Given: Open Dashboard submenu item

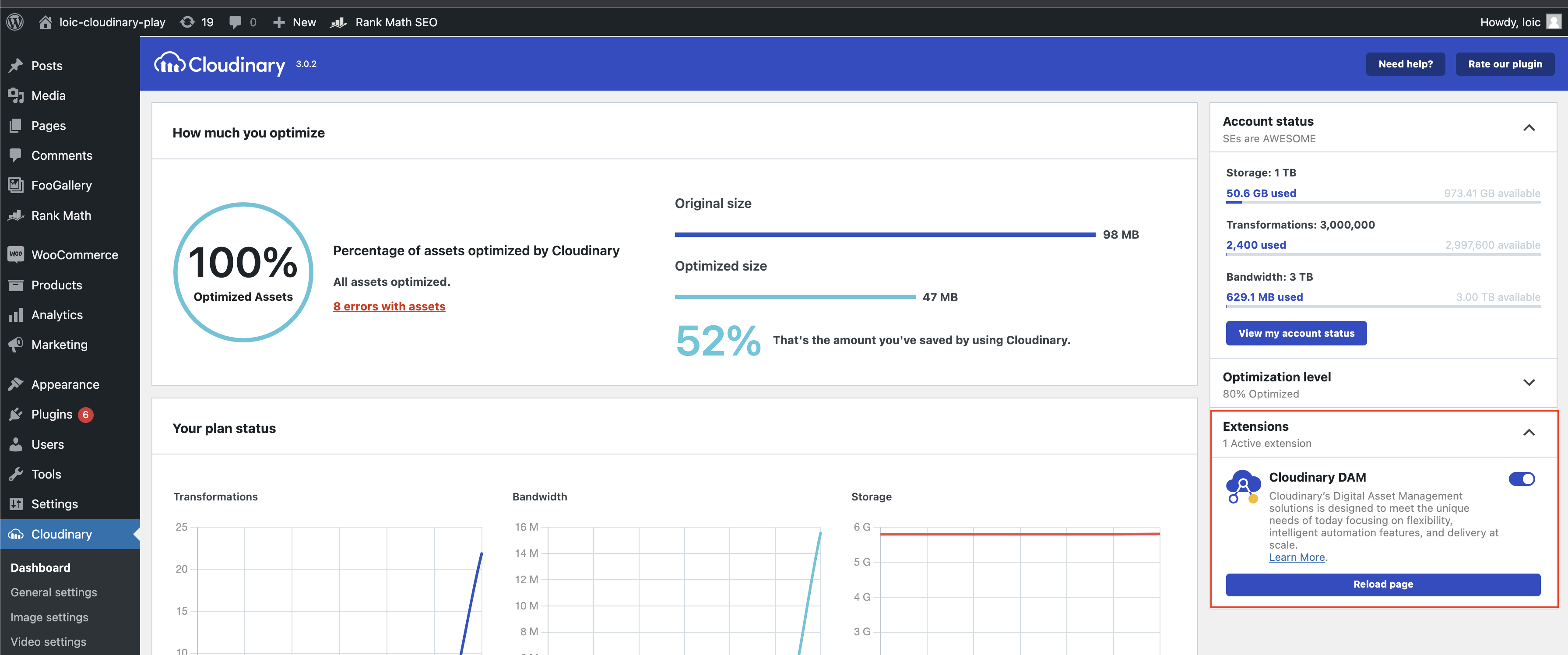Looking at the screenshot, I should [x=40, y=567].
